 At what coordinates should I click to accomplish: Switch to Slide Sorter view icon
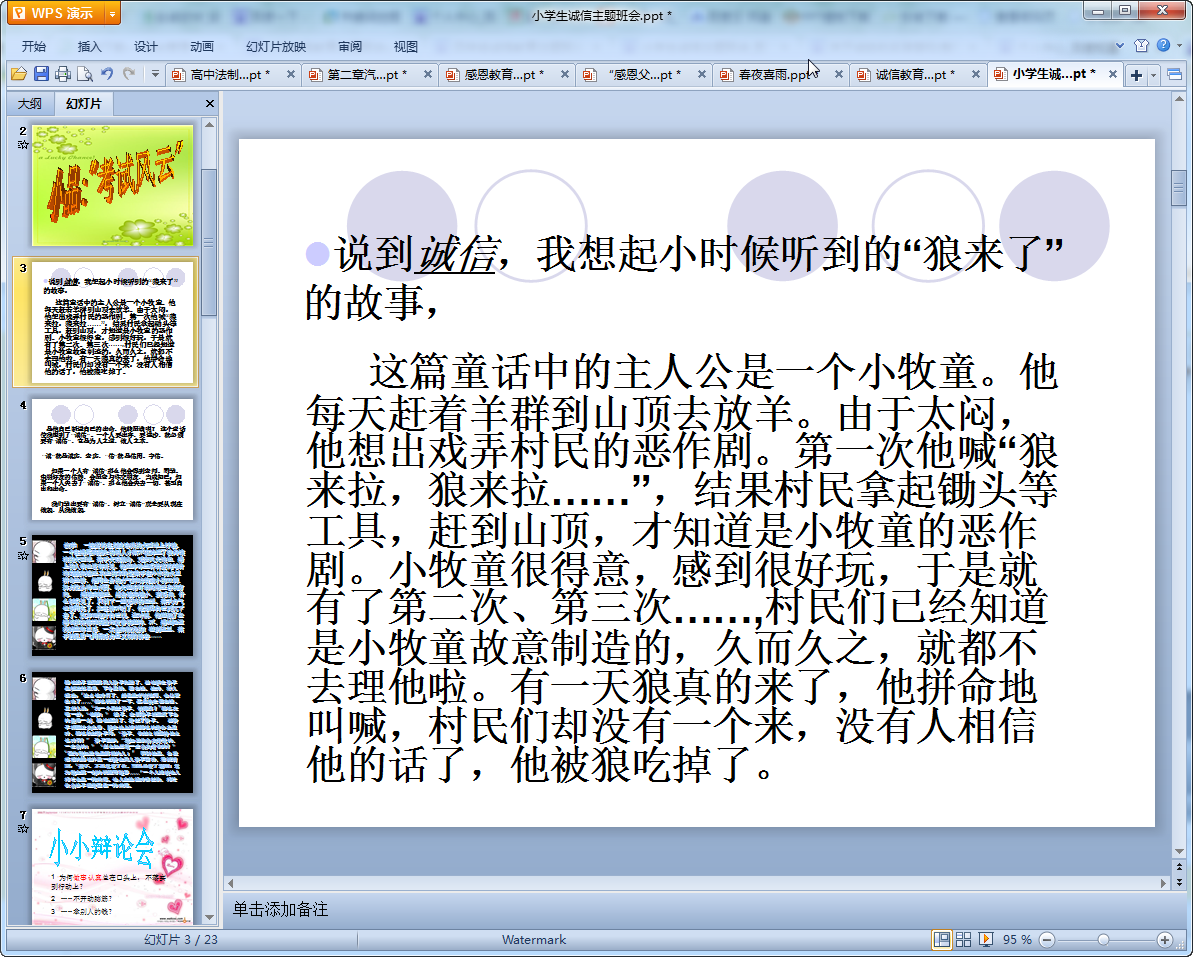(x=963, y=940)
